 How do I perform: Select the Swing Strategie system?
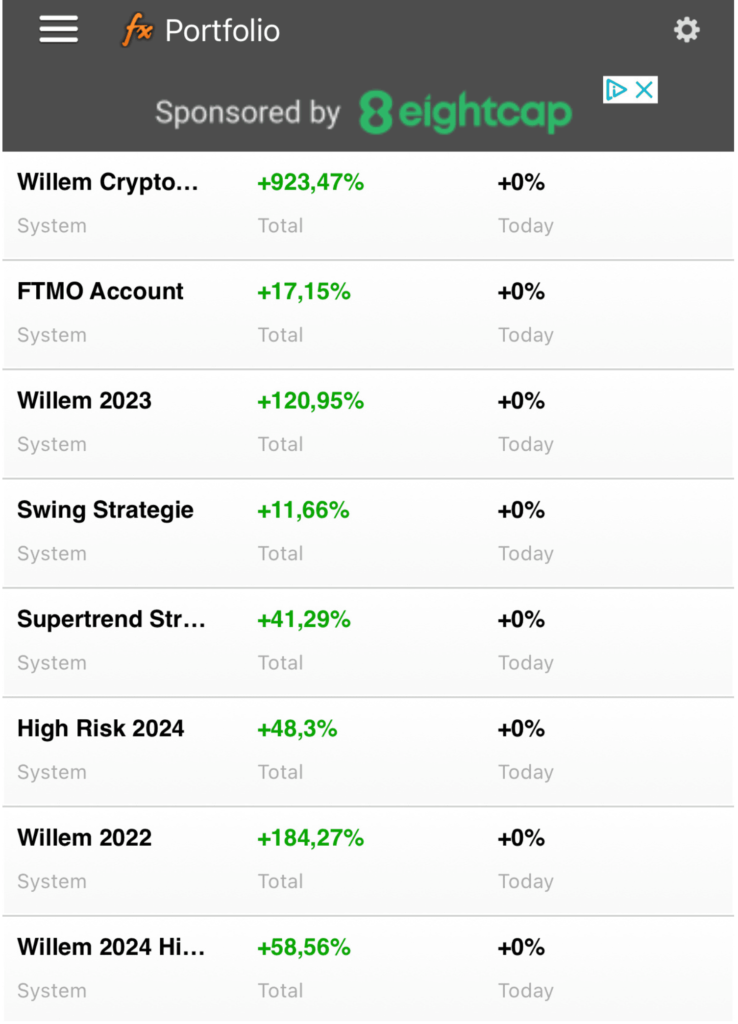point(105,510)
